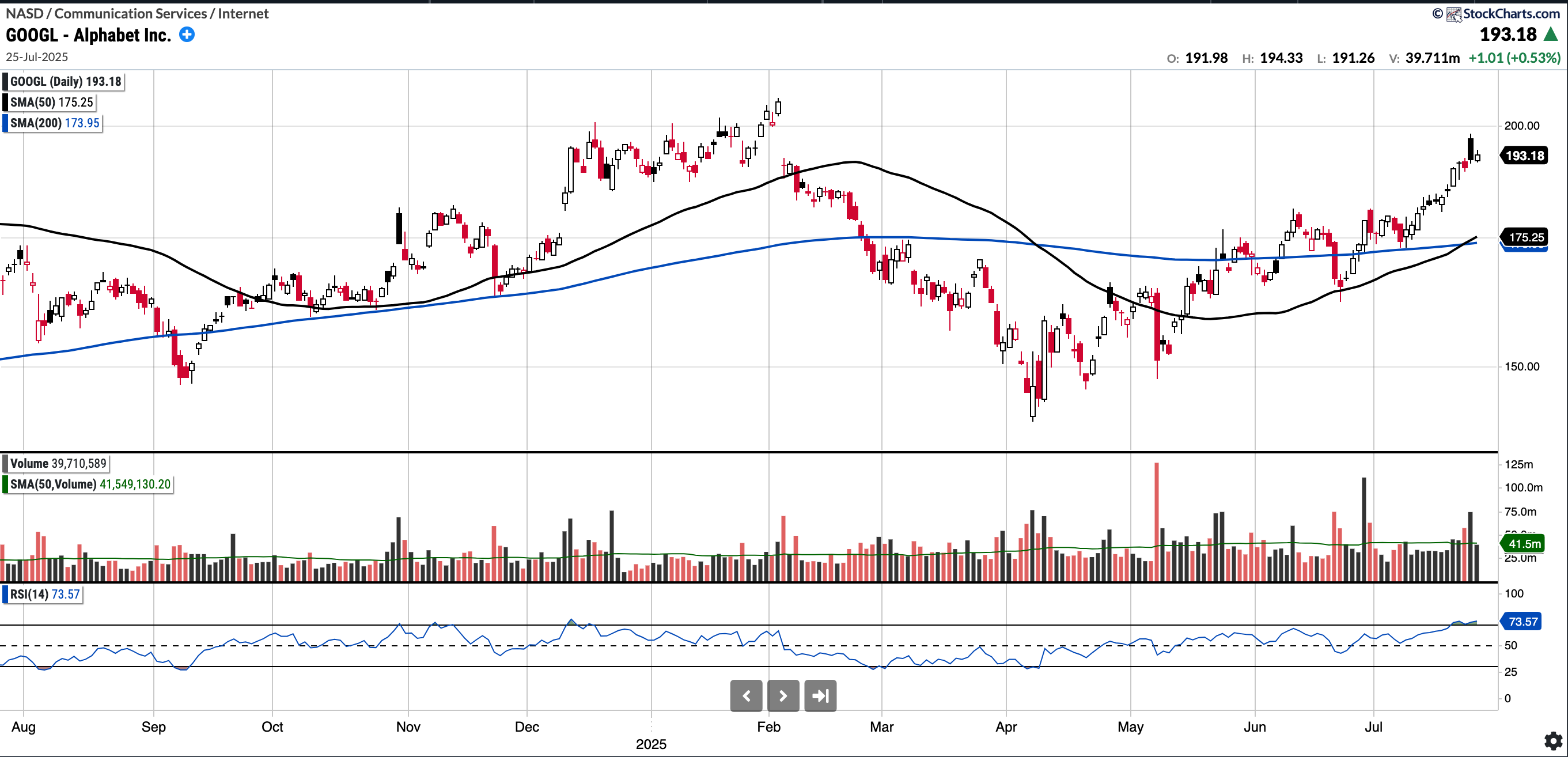The width and height of the screenshot is (1568, 757).
Task: Open chart settings gear icon
Action: [1553, 740]
